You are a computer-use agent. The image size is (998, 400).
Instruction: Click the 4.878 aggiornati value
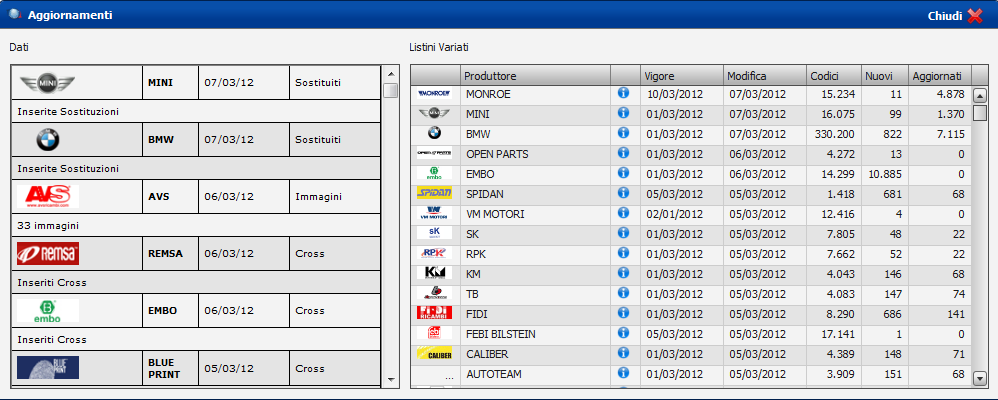(951, 94)
